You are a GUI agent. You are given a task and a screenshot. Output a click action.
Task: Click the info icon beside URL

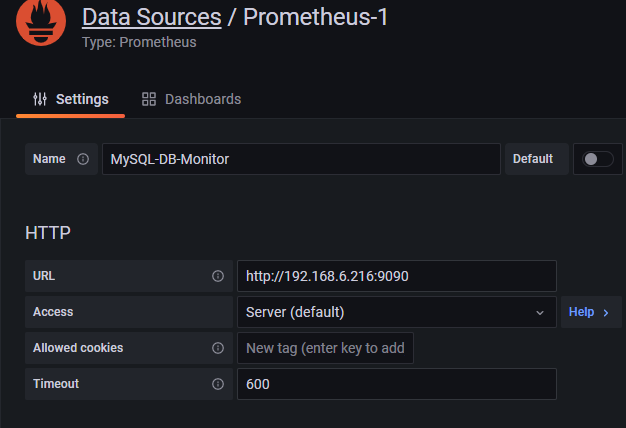[218, 276]
